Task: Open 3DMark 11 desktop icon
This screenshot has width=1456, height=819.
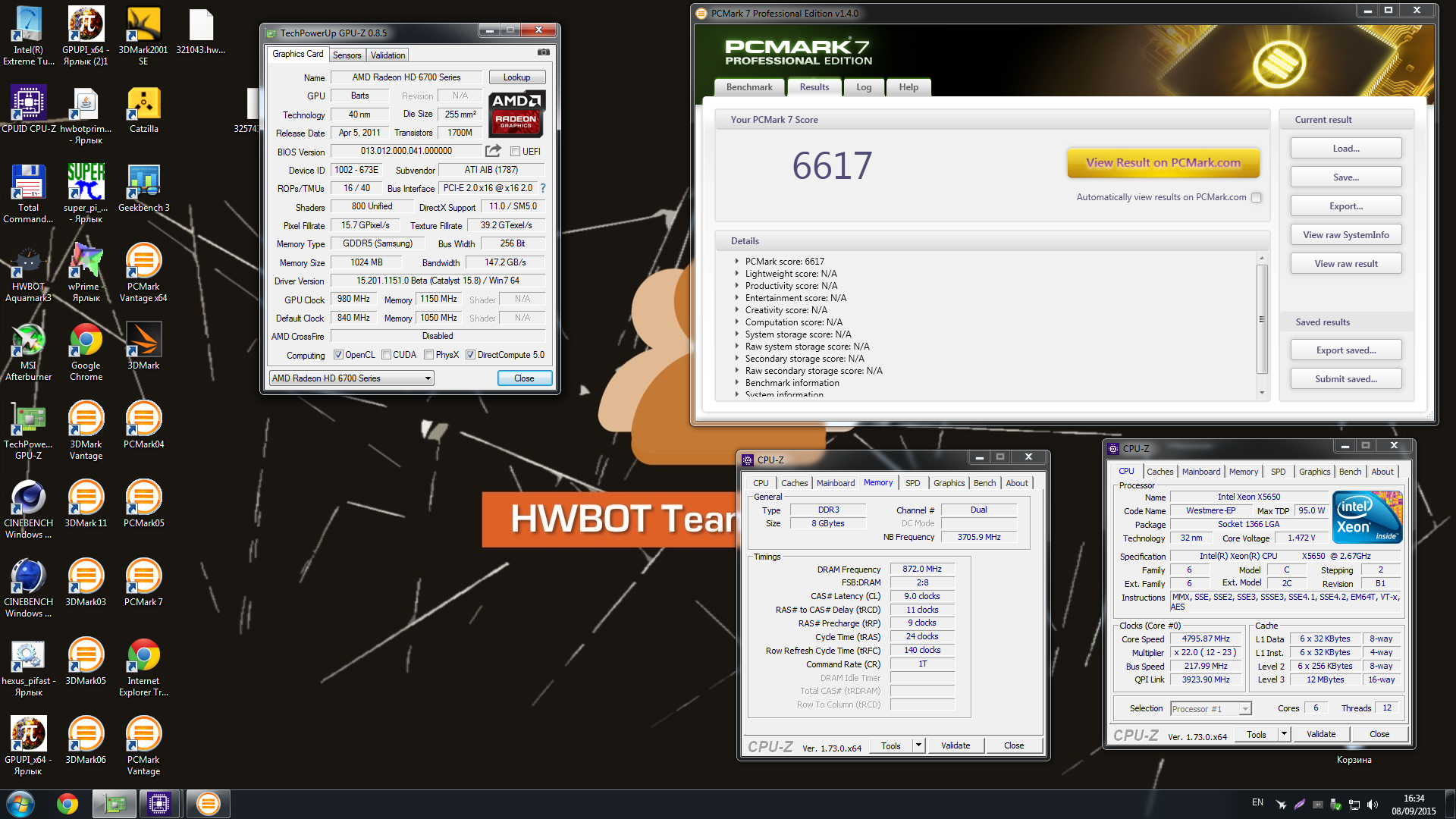Action: pyautogui.click(x=86, y=503)
